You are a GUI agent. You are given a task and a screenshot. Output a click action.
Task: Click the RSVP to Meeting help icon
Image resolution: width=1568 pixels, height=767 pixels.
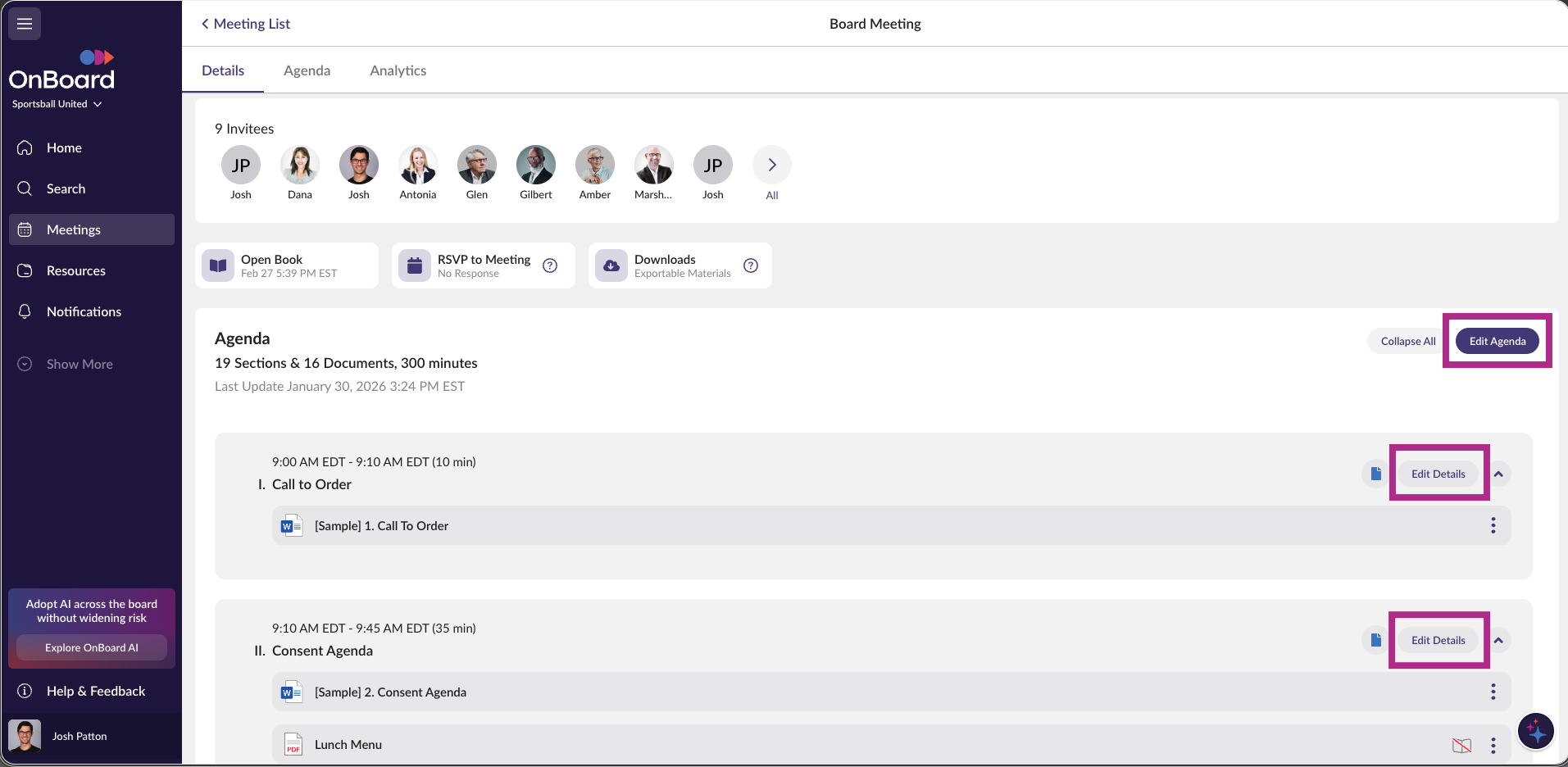click(x=550, y=265)
